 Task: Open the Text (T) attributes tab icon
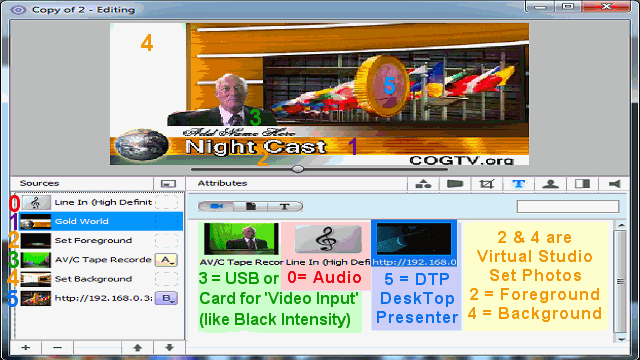click(518, 184)
